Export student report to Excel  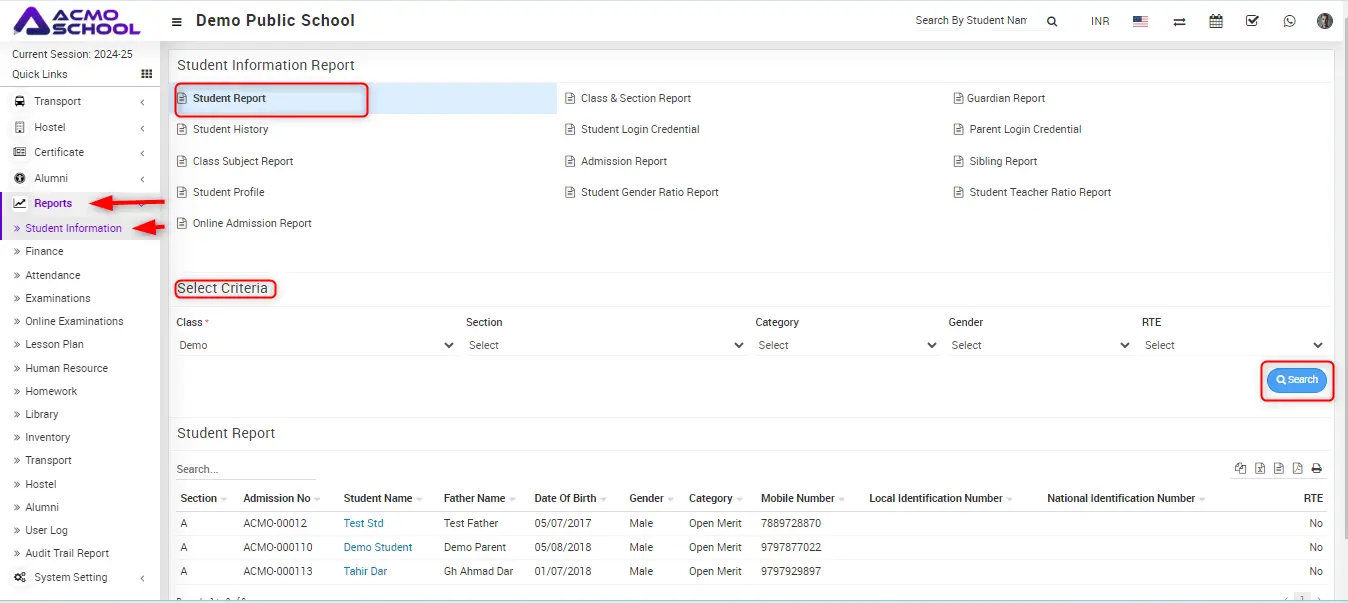[1260, 468]
